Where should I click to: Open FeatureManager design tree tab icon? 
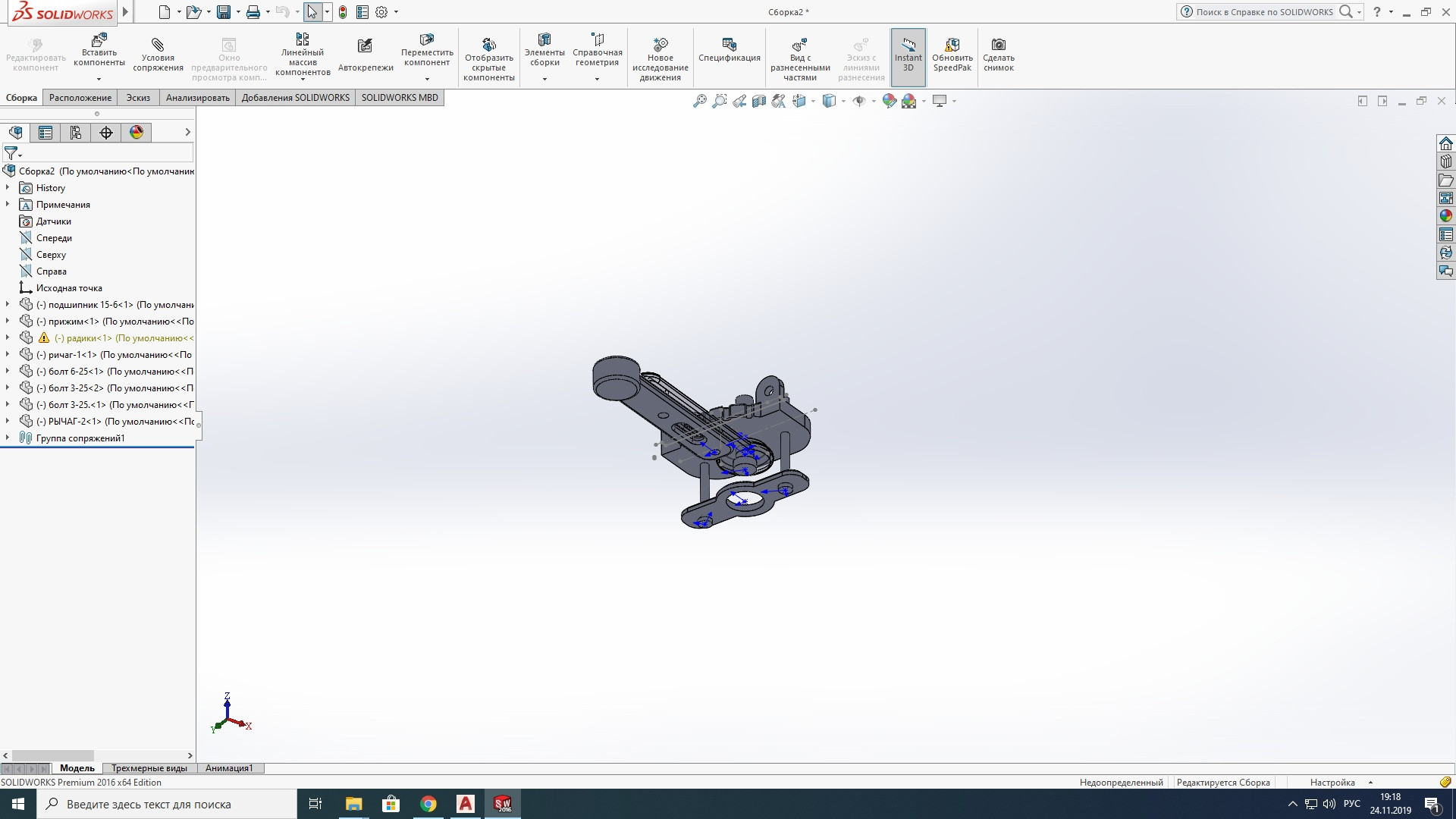pos(16,133)
